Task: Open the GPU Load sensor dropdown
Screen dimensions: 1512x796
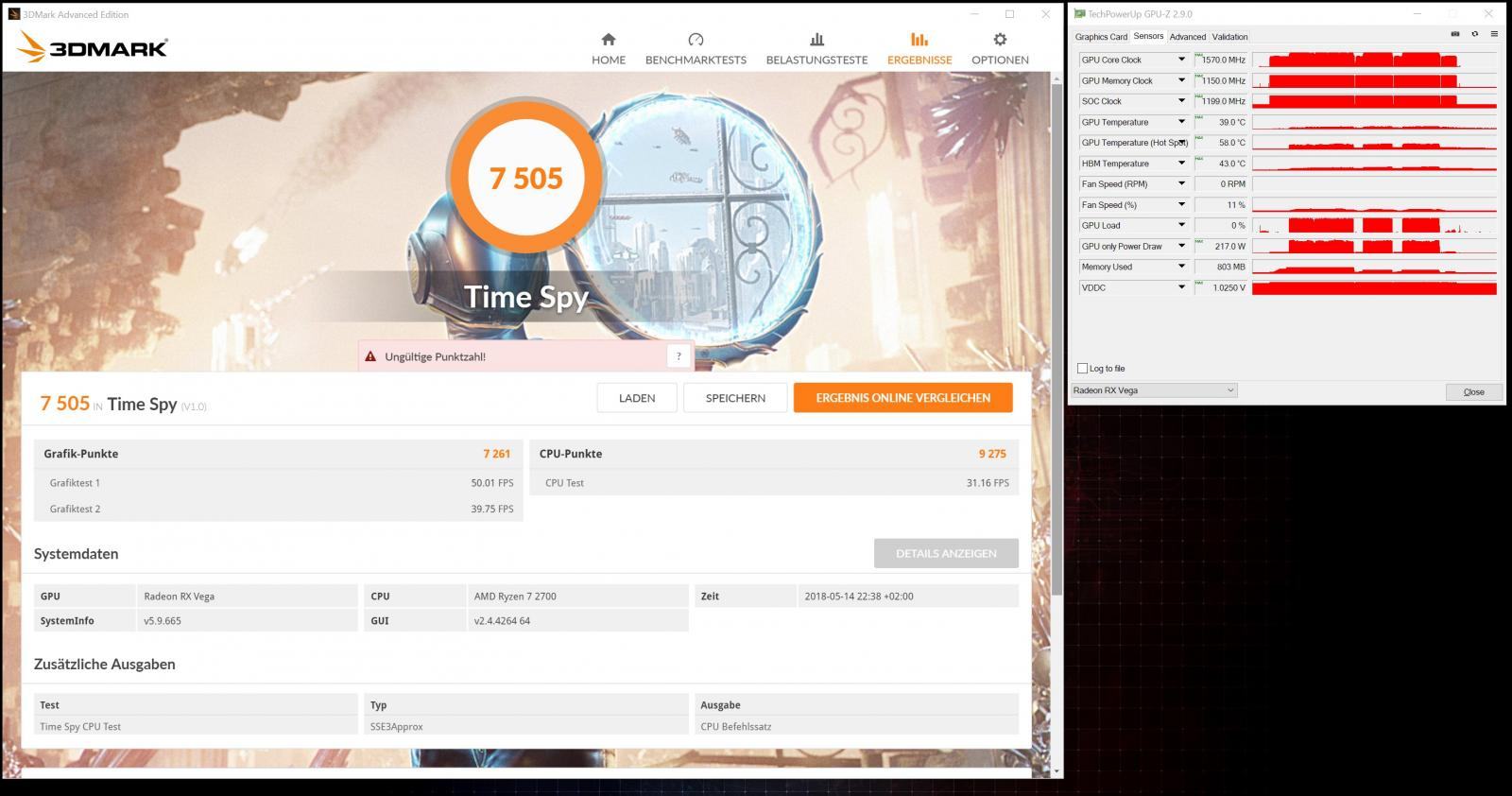Action: point(1181,225)
